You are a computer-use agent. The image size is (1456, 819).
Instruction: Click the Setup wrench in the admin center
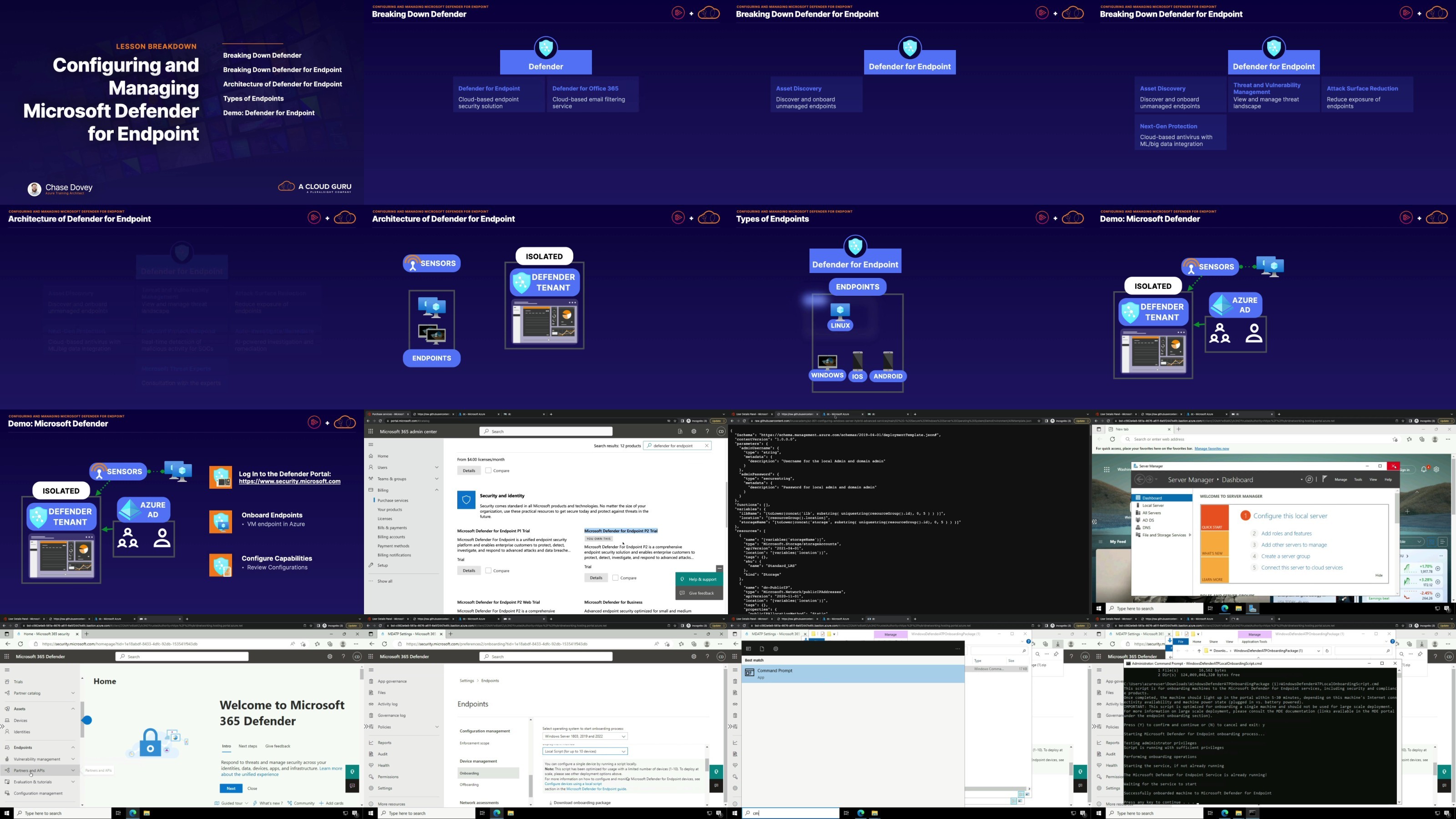click(x=371, y=565)
